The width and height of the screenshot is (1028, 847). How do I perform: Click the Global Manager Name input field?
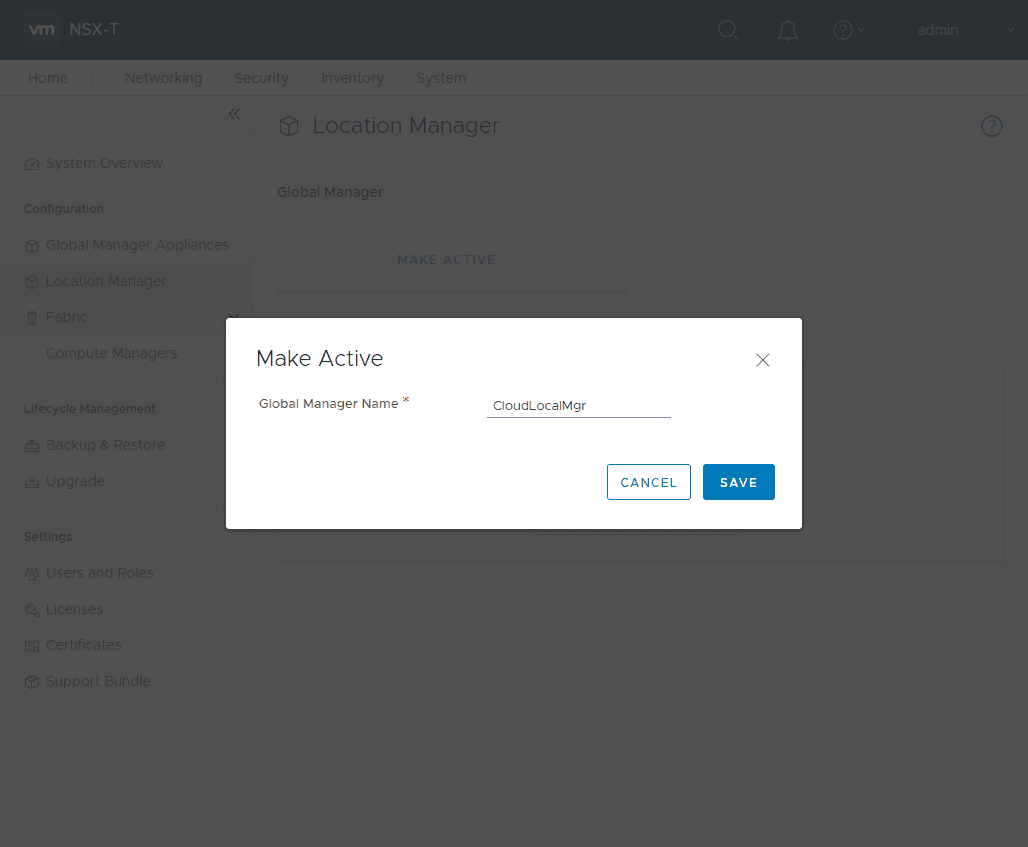[x=579, y=406]
